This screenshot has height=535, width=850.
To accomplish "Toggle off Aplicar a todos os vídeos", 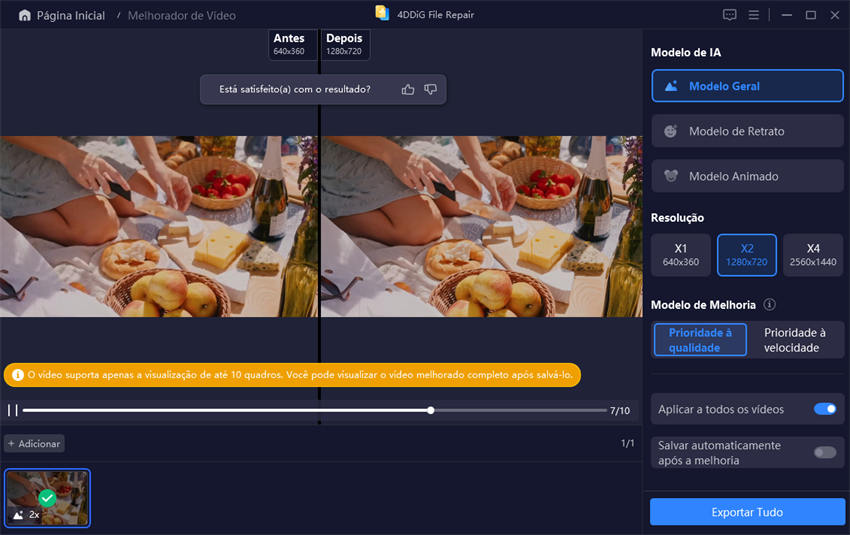I will 824,409.
